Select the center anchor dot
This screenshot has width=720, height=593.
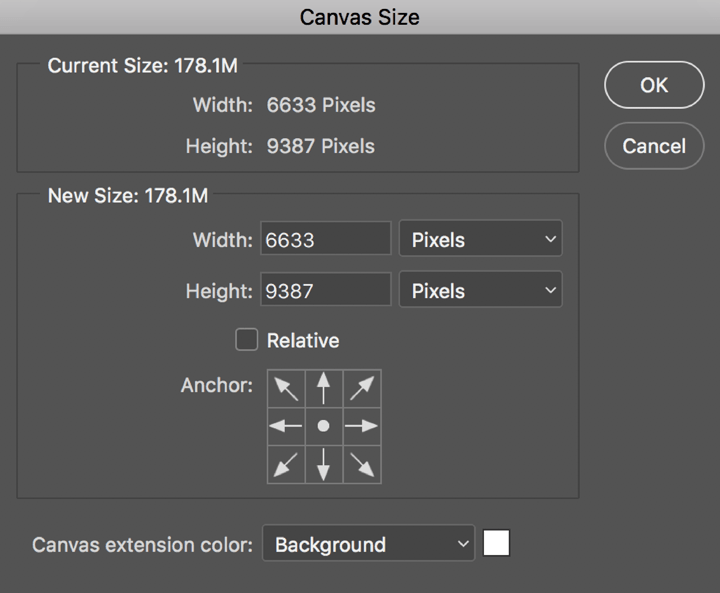click(323, 426)
